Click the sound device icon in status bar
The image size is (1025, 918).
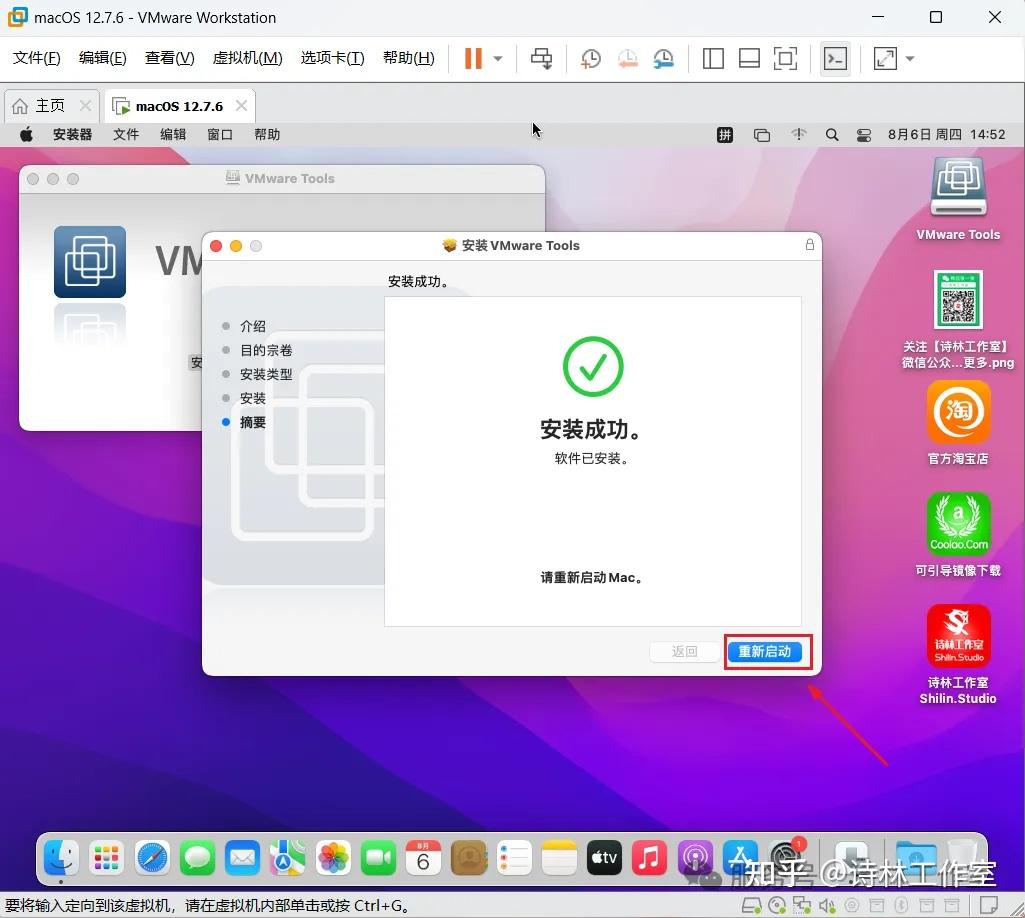pos(827,906)
